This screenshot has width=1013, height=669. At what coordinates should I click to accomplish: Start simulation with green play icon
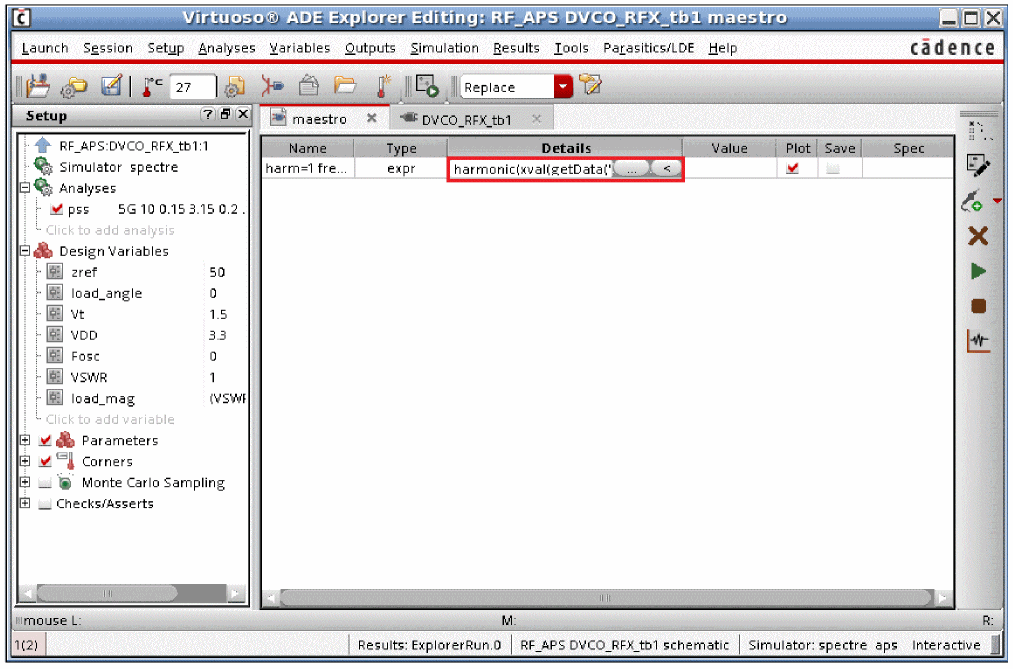(978, 271)
